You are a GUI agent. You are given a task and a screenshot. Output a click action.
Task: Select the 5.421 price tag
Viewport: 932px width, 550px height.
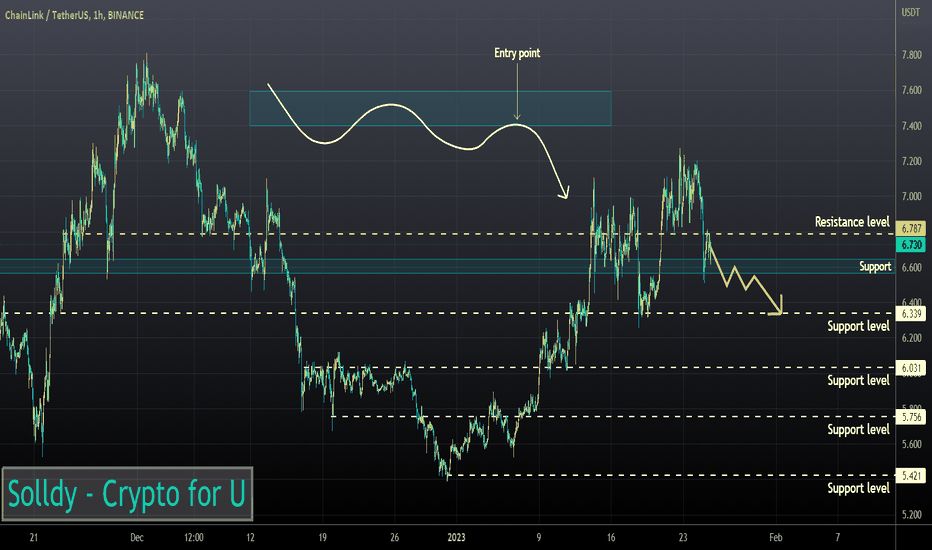(911, 476)
